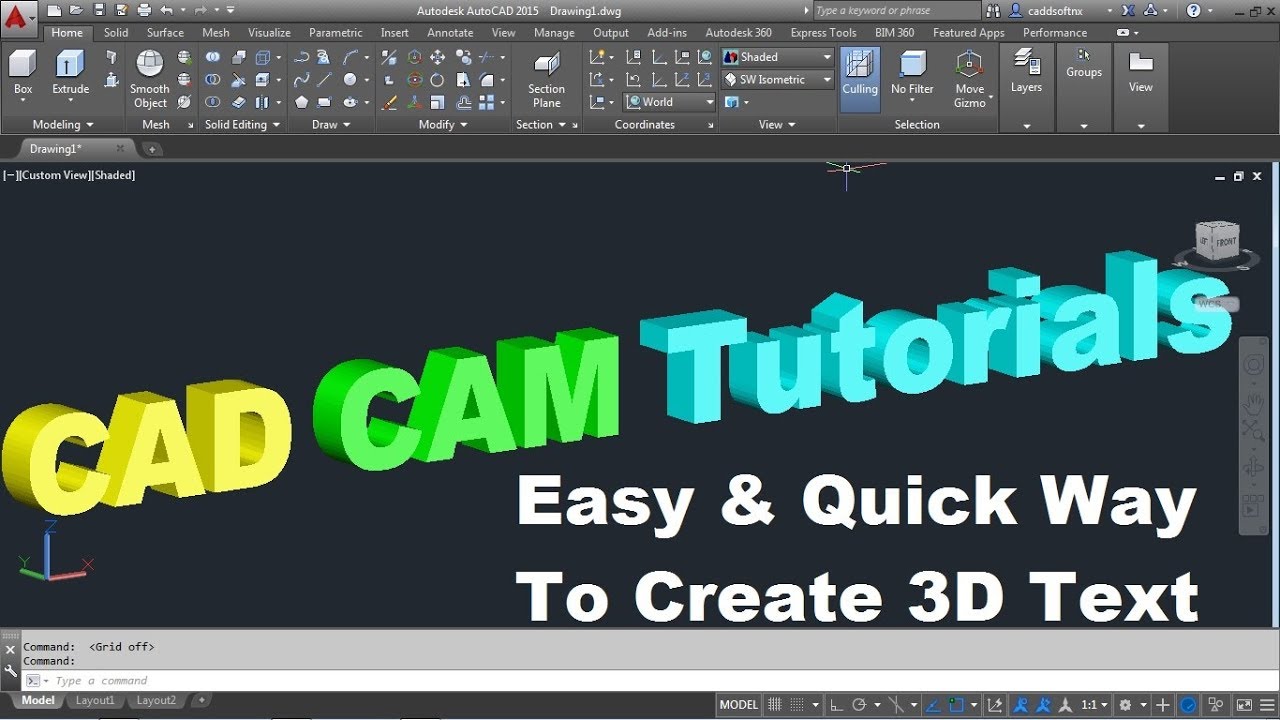Expand the Modify panel
The width and height of the screenshot is (1280, 720).
(443, 125)
